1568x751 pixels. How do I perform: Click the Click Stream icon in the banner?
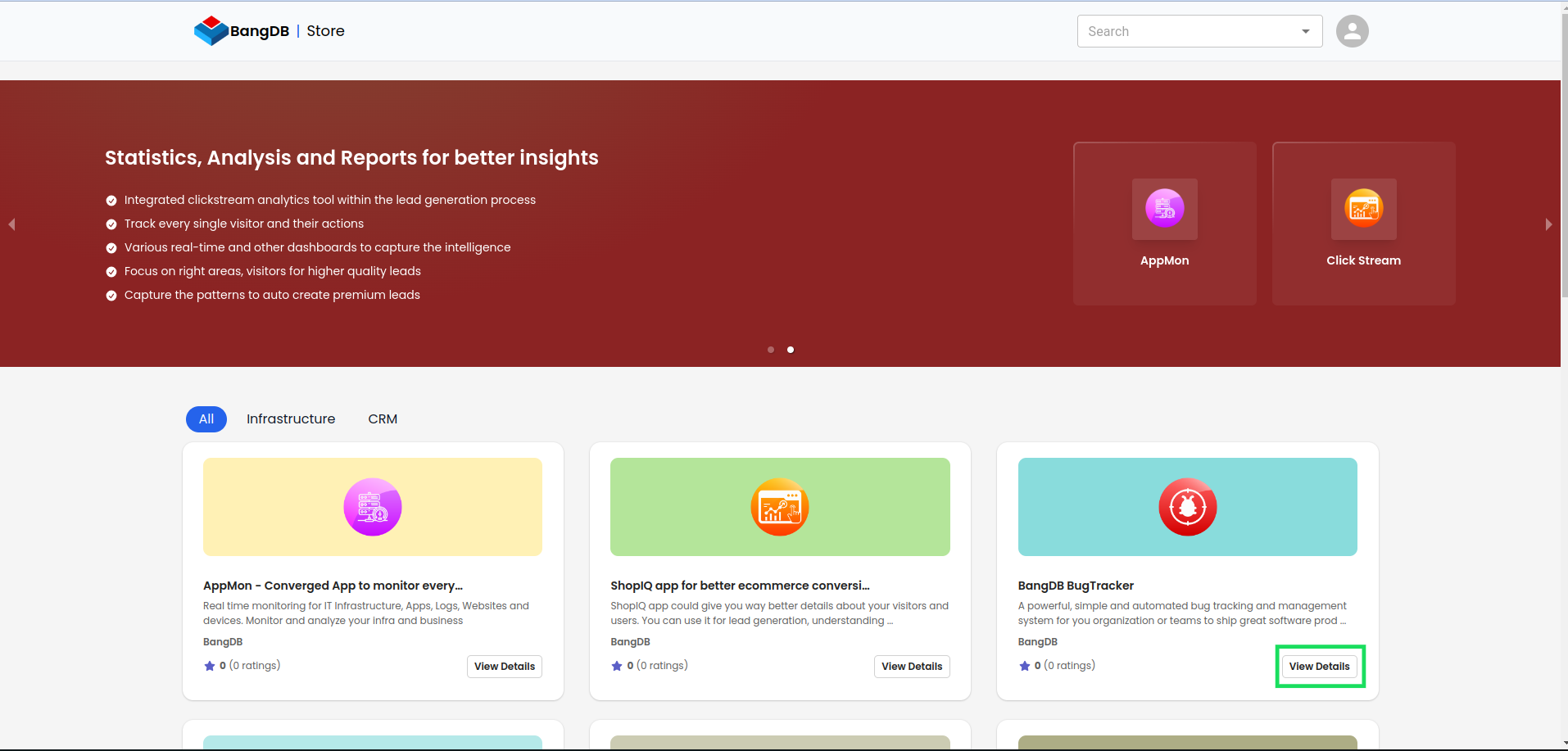click(1363, 209)
